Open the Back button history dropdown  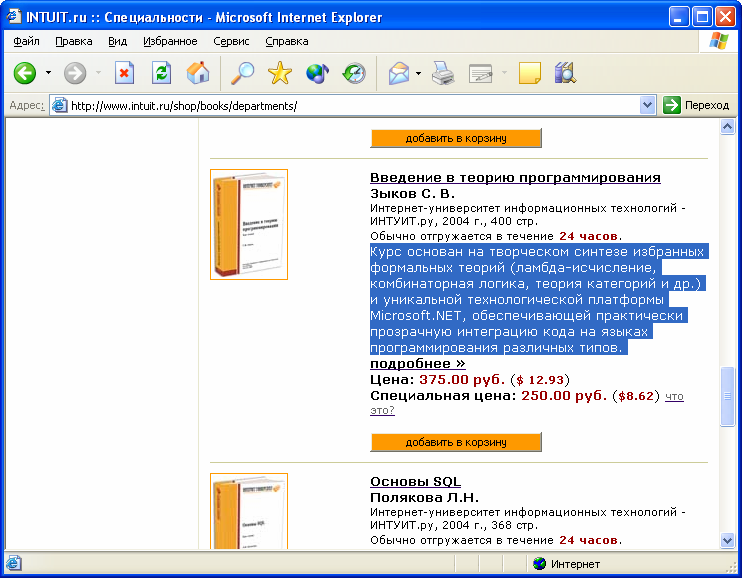(x=48, y=73)
